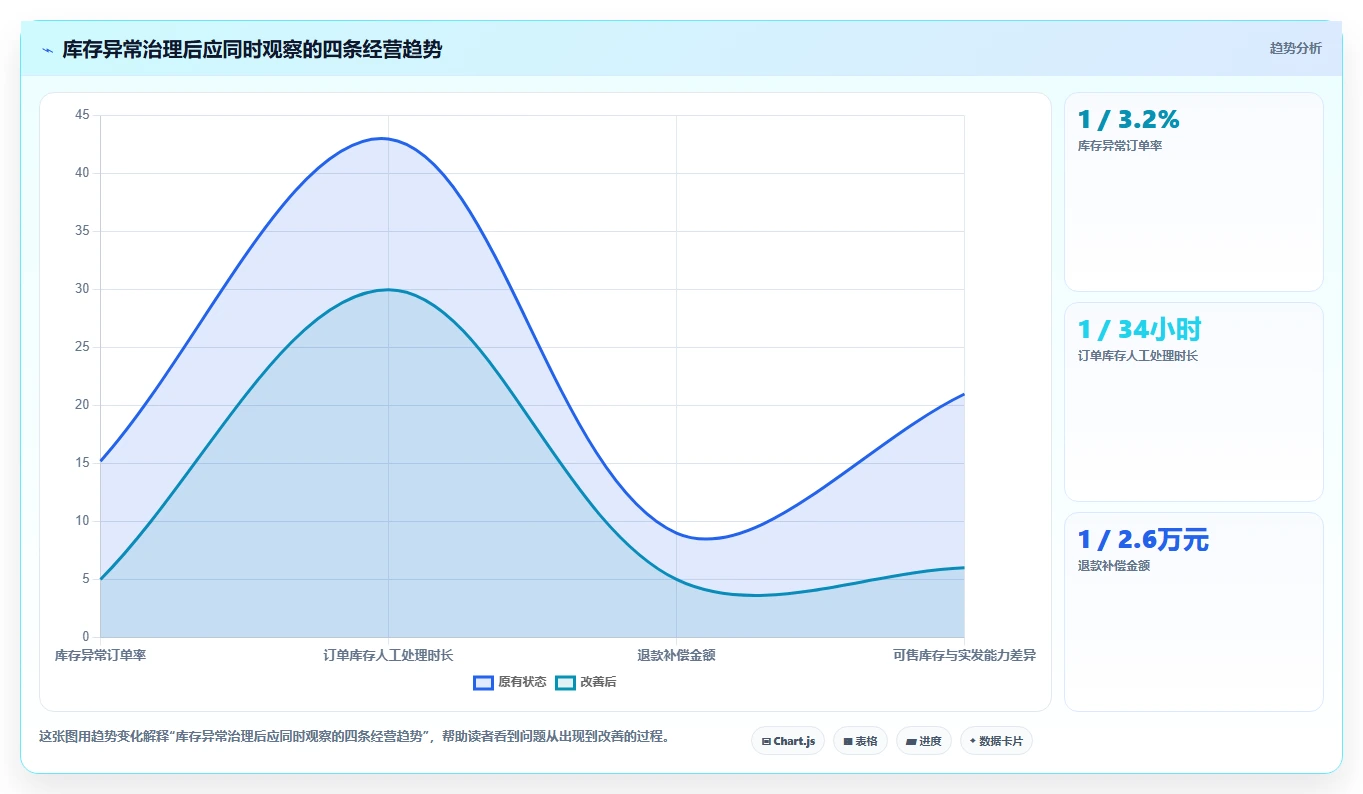This screenshot has height=794, width=1363.
Task: Open the 订单库存人工处理时长 34小时 card
Action: 1194,402
